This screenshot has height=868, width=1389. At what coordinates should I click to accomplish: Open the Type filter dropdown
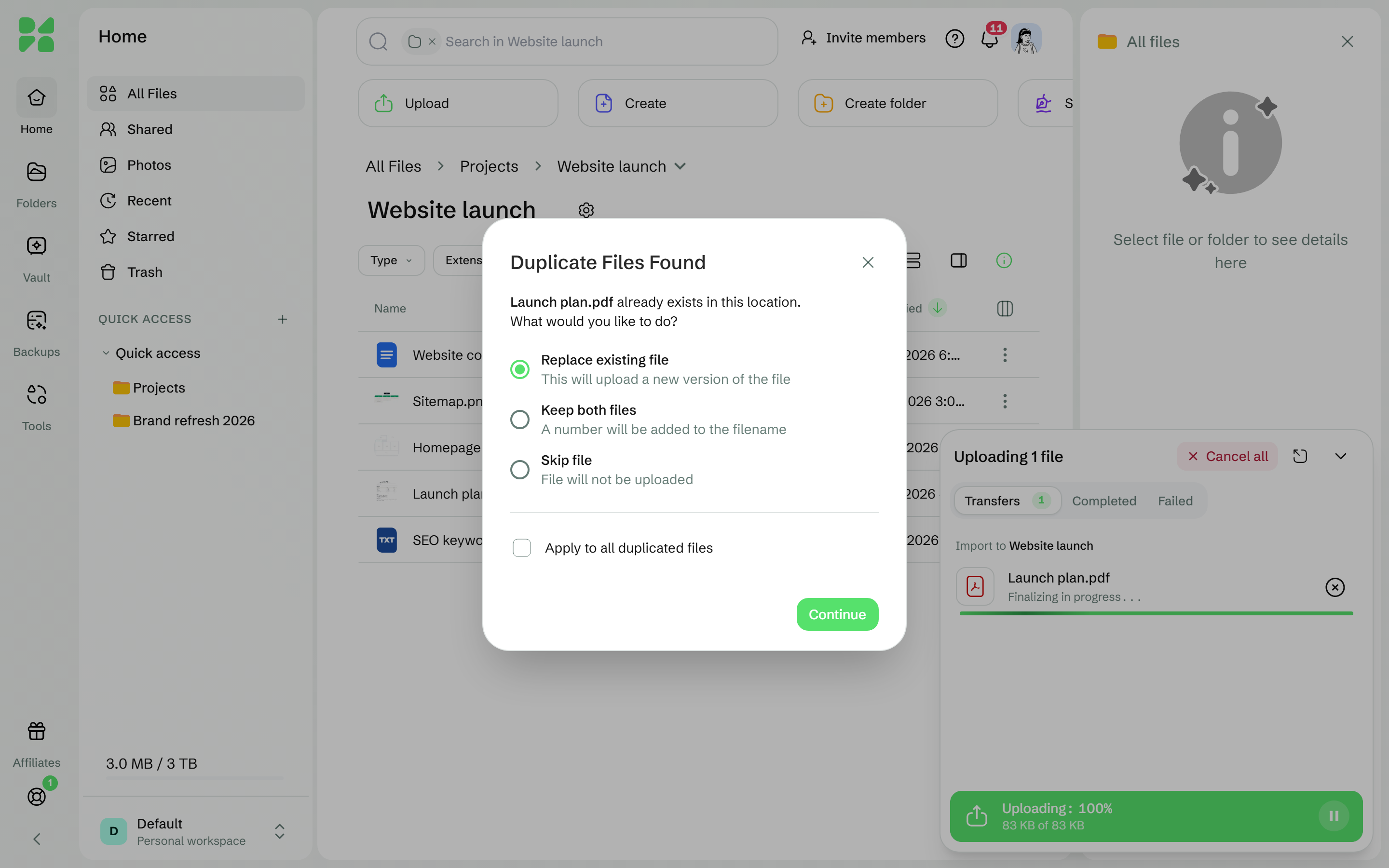(391, 260)
